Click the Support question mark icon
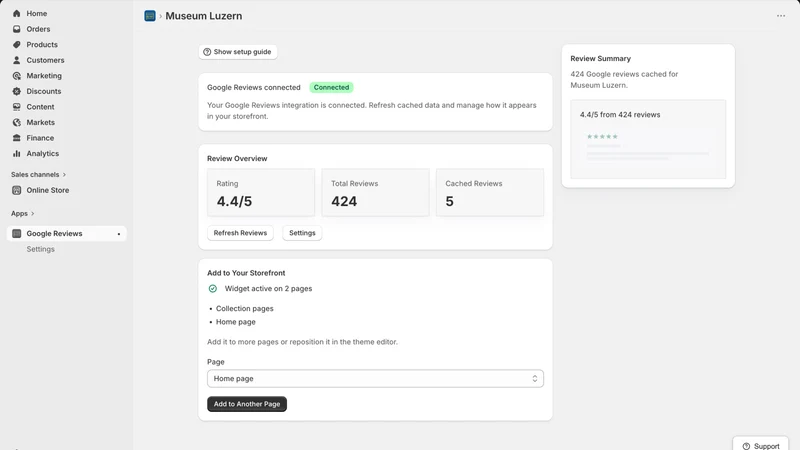800x450 pixels. [746, 446]
